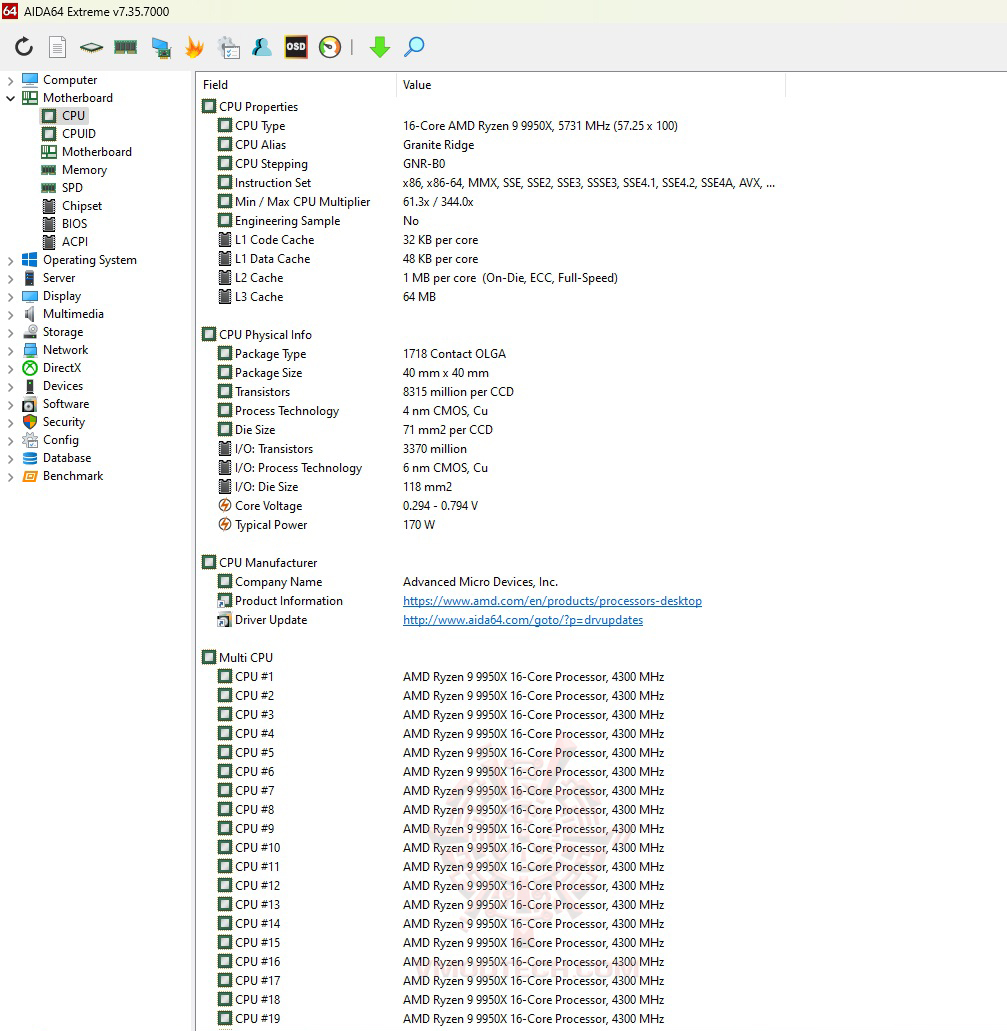Select CPUID in the sidebar tree
The height and width of the screenshot is (1031, 1007).
click(x=78, y=133)
